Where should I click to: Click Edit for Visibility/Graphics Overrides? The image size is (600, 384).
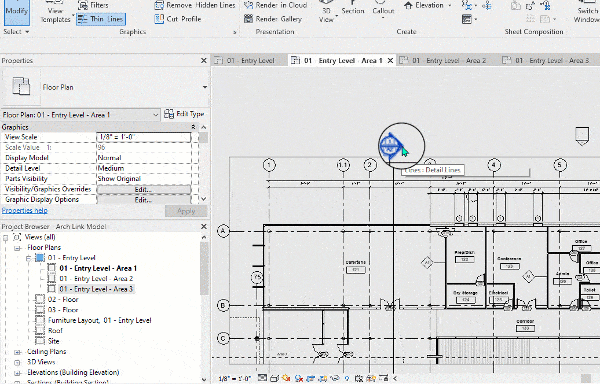pos(143,189)
